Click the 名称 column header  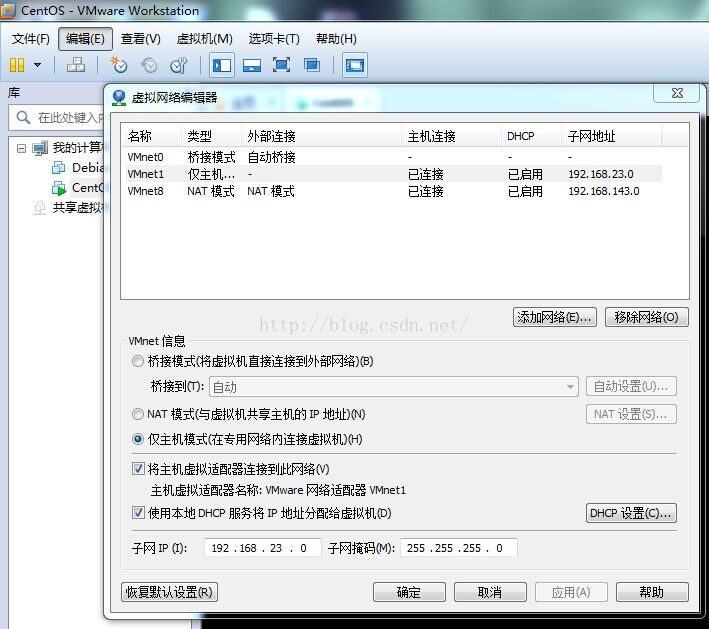click(152, 136)
